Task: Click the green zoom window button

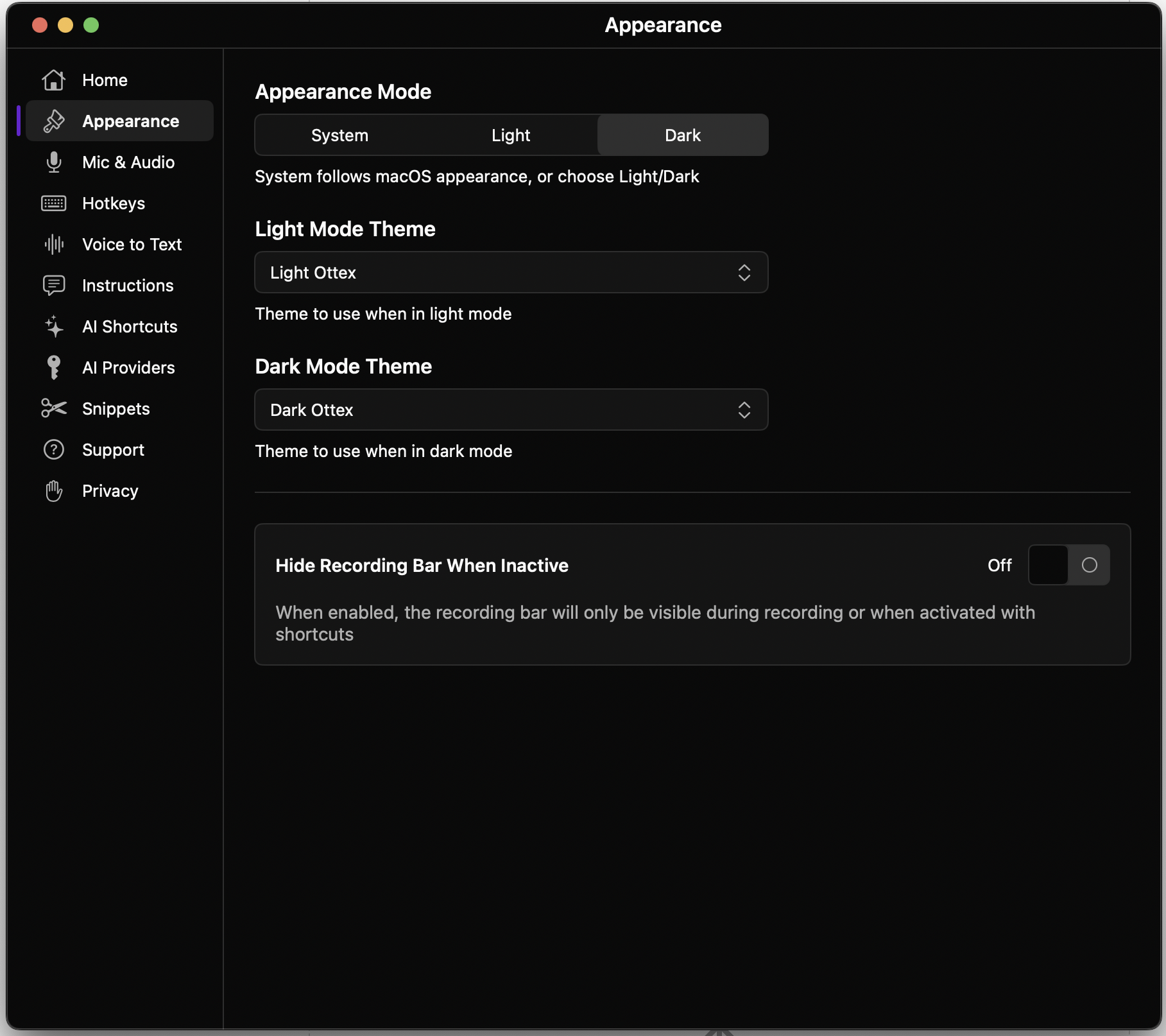Action: (x=91, y=26)
